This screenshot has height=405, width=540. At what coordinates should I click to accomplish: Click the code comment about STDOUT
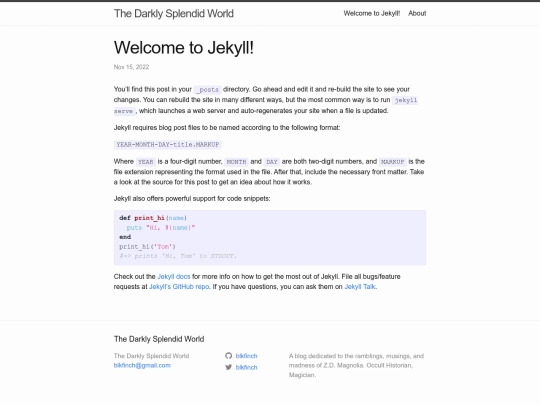pos(178,256)
